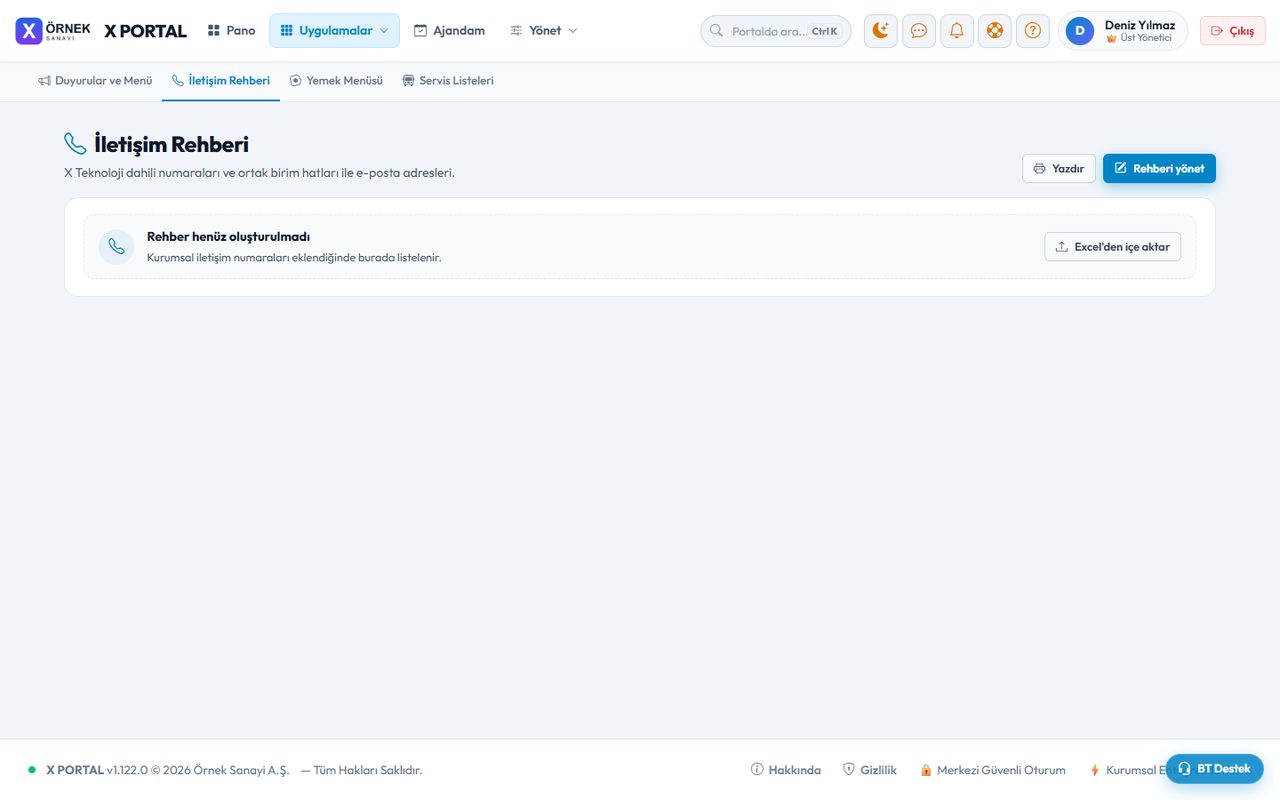The image size is (1280, 800).
Task: Open Ajandam calendar
Action: click(449, 31)
